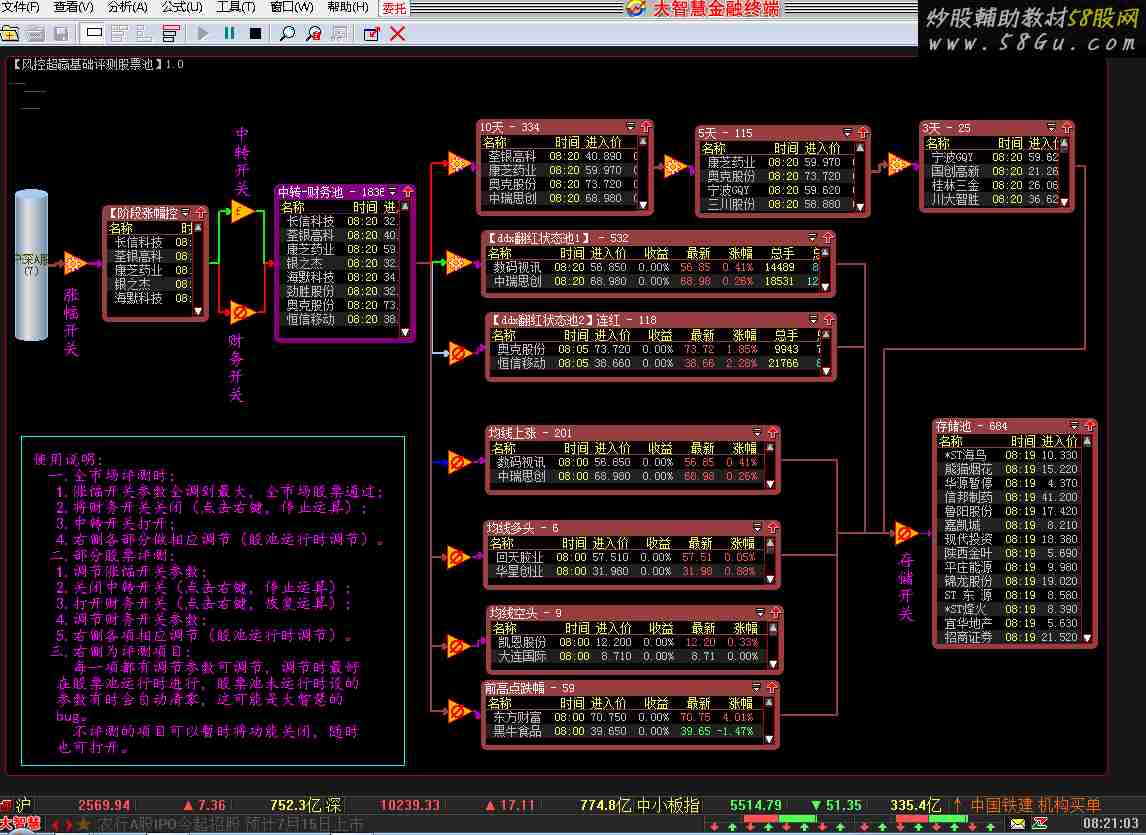
Task: Open dropdown menu of 均线上涨 pool
Action: pyautogui.click(x=757, y=433)
